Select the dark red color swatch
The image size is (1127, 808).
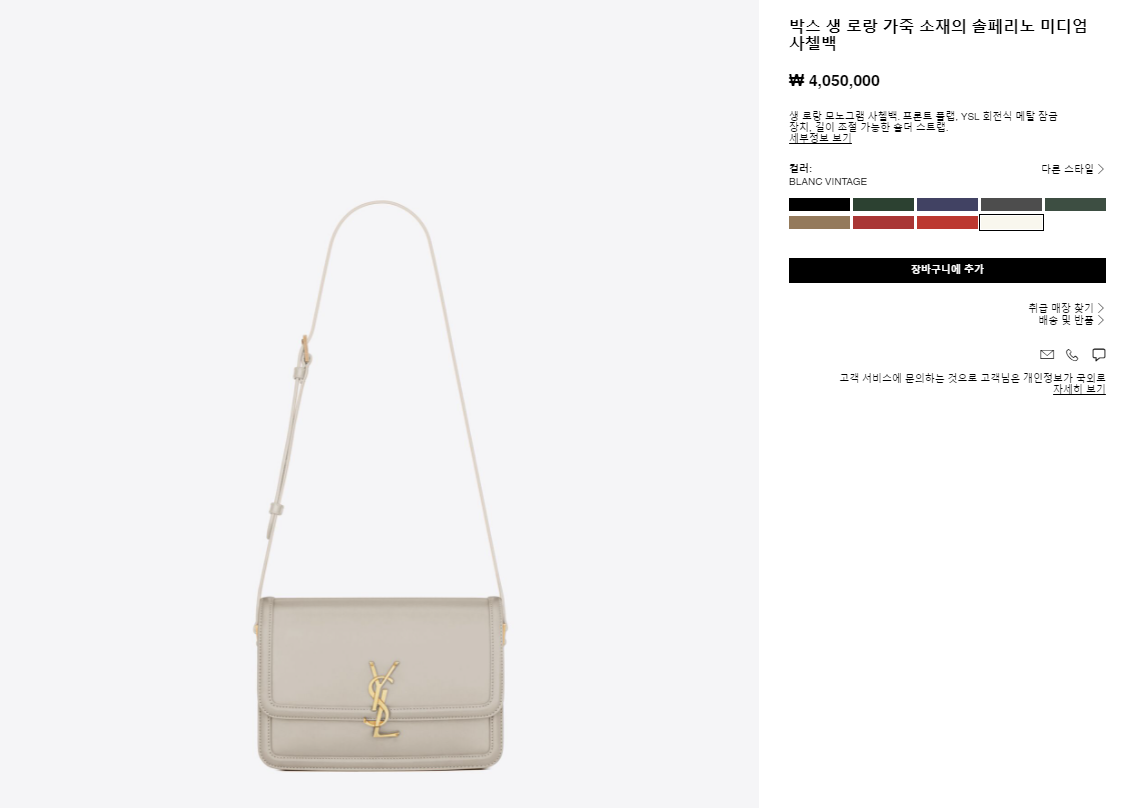[883, 223]
